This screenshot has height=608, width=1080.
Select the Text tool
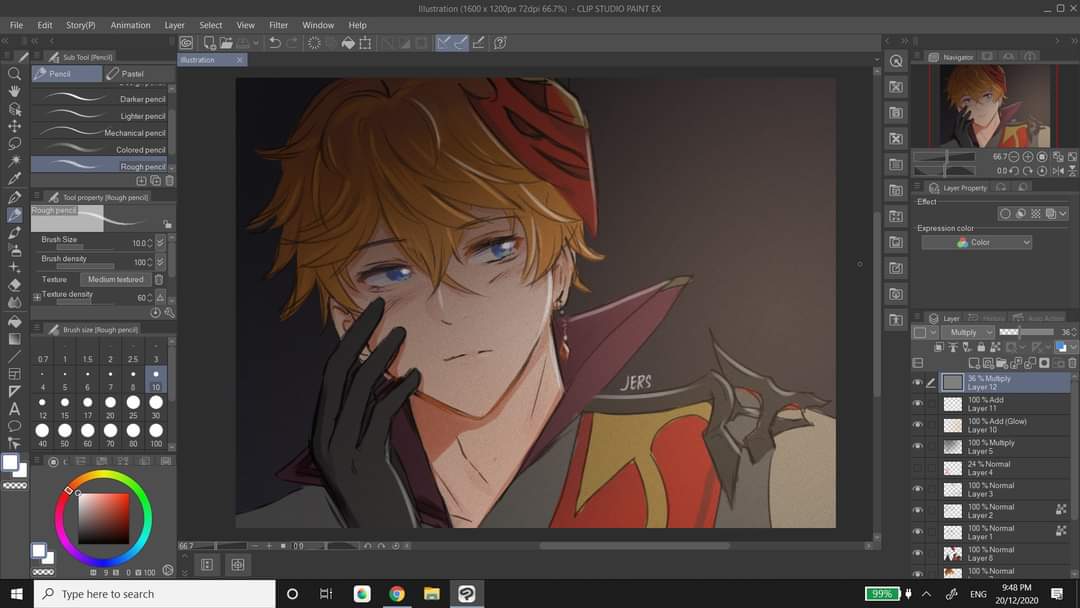click(14, 408)
